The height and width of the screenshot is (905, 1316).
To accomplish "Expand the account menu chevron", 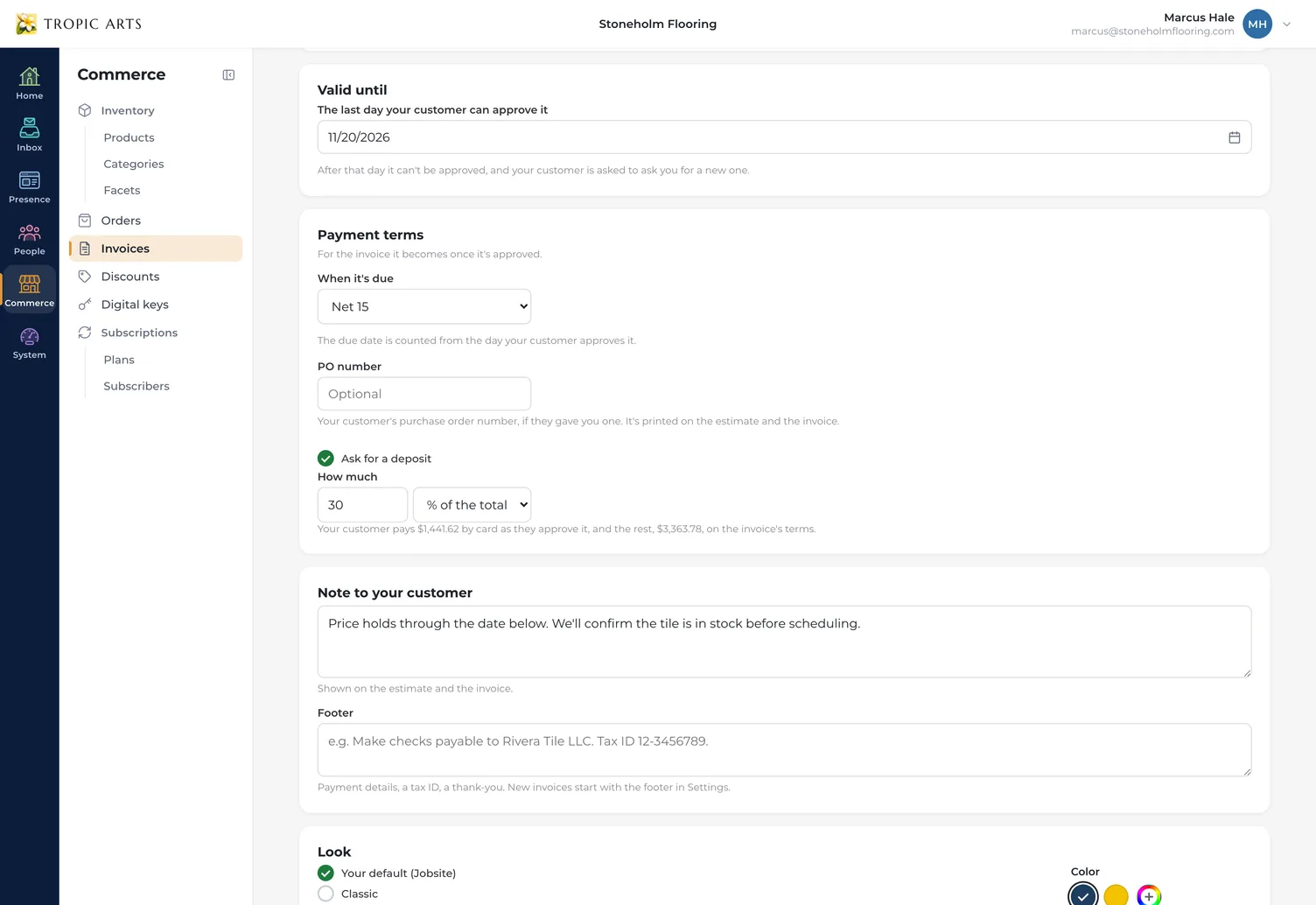I will pyautogui.click(x=1286, y=25).
